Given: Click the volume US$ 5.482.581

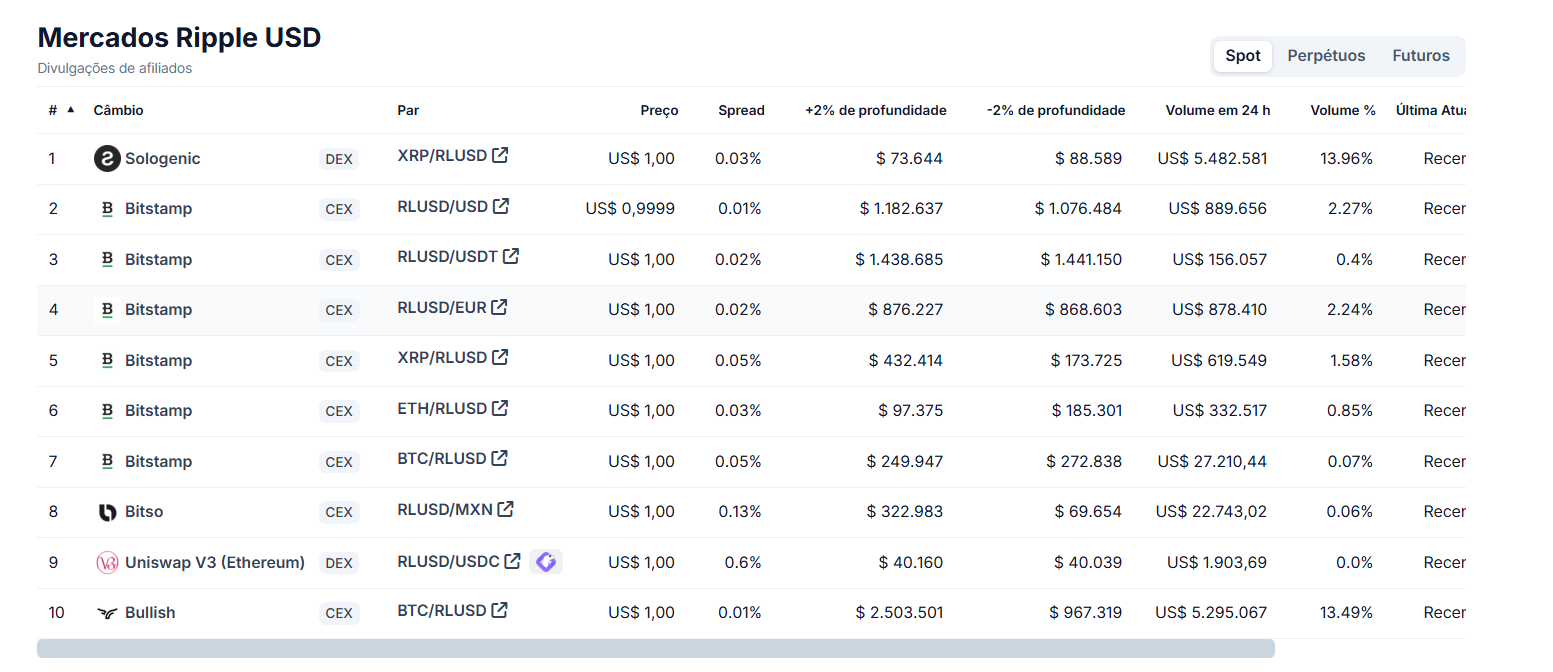Looking at the screenshot, I should [1212, 158].
